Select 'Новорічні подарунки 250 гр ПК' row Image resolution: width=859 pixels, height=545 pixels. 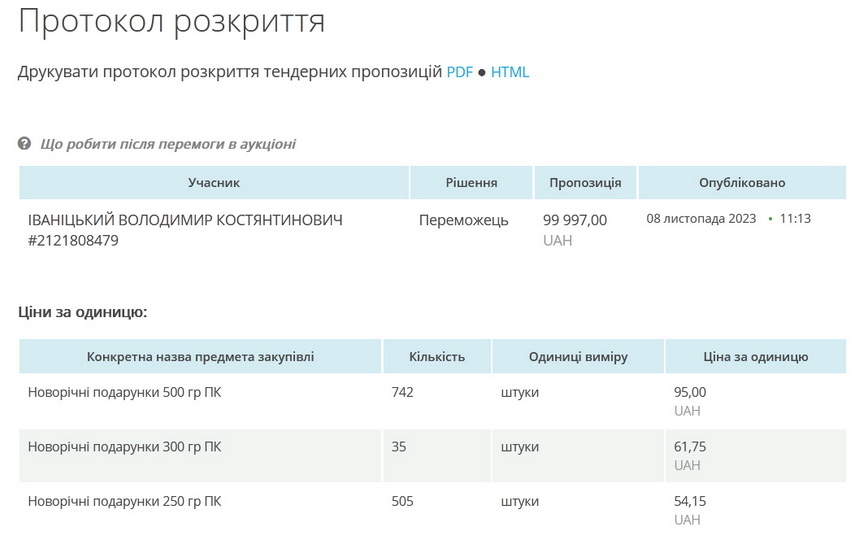(x=125, y=501)
